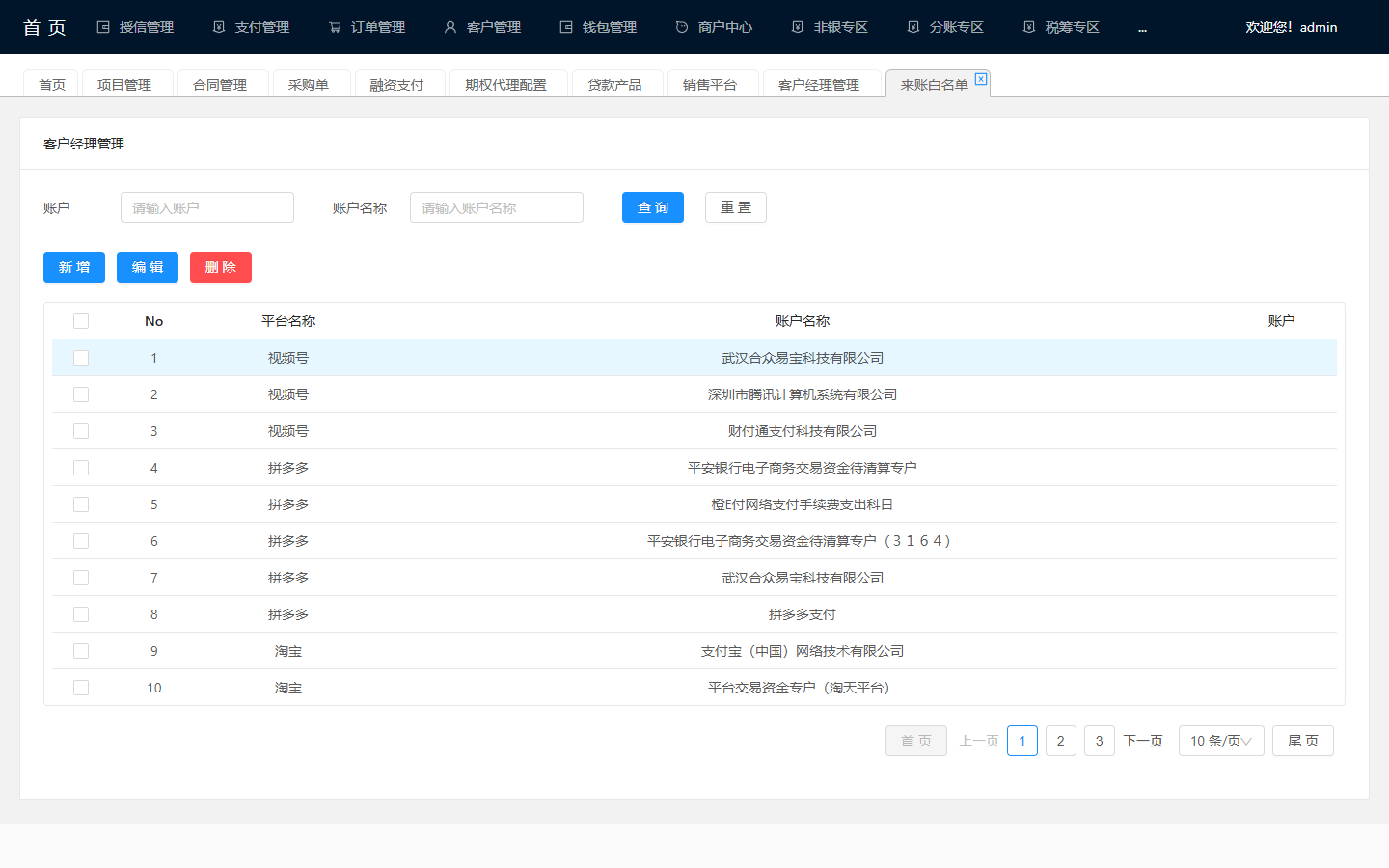Check the row 3 财付通支付 checkbox

click(x=81, y=431)
